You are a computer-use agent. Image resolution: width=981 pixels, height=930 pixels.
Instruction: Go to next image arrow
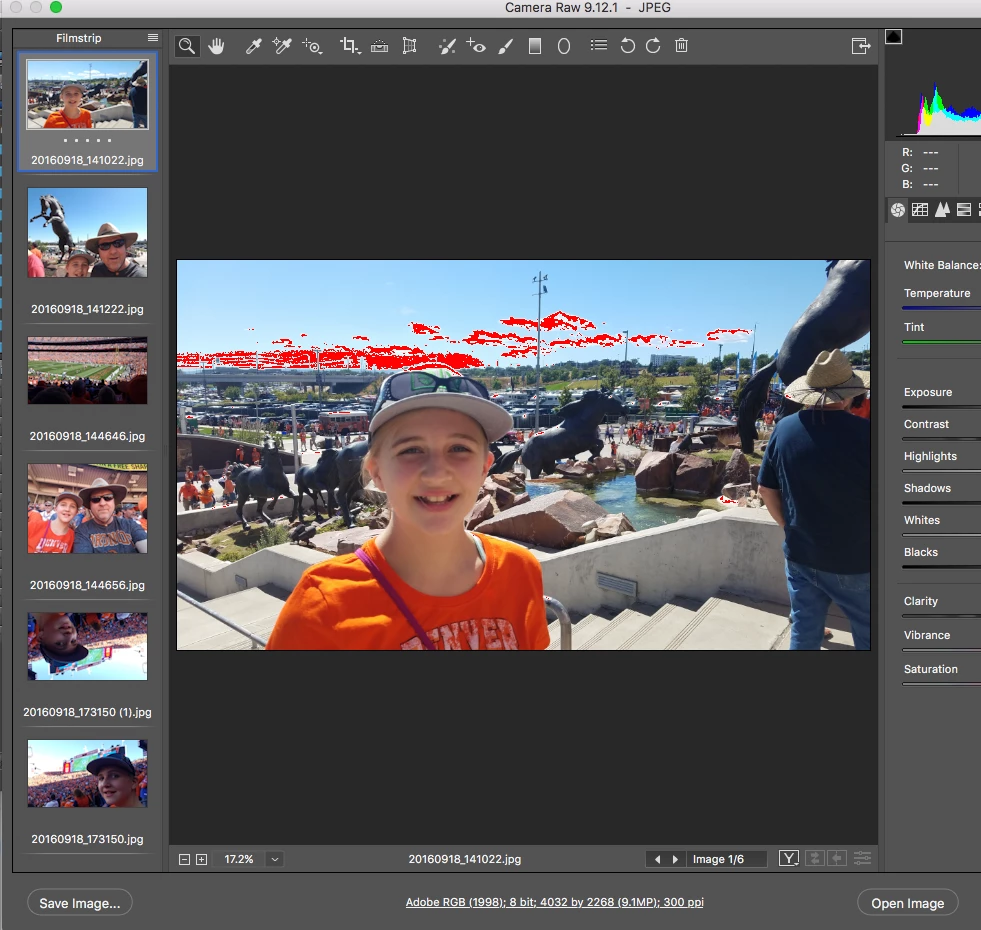coord(675,859)
